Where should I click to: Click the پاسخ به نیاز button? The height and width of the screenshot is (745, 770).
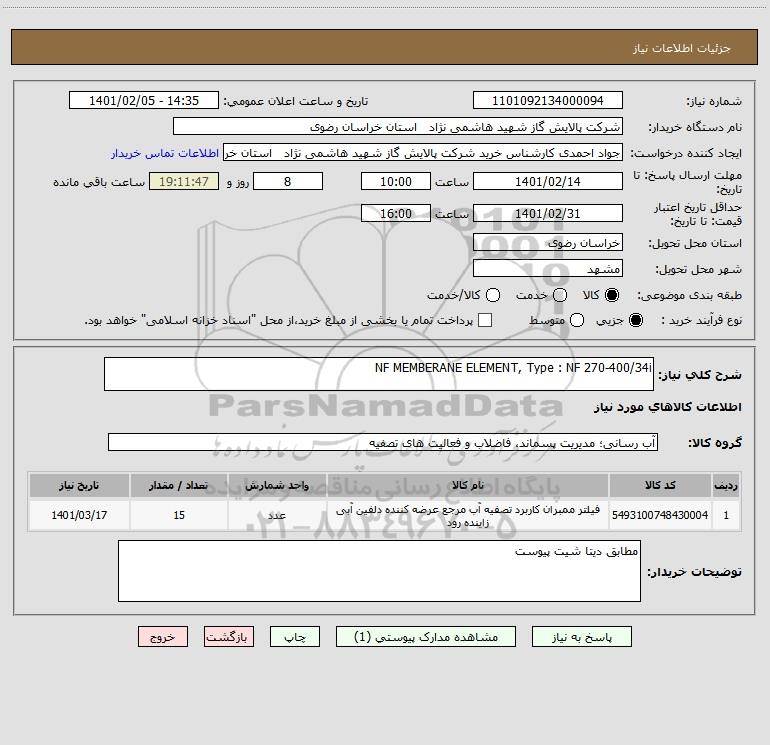tap(581, 637)
